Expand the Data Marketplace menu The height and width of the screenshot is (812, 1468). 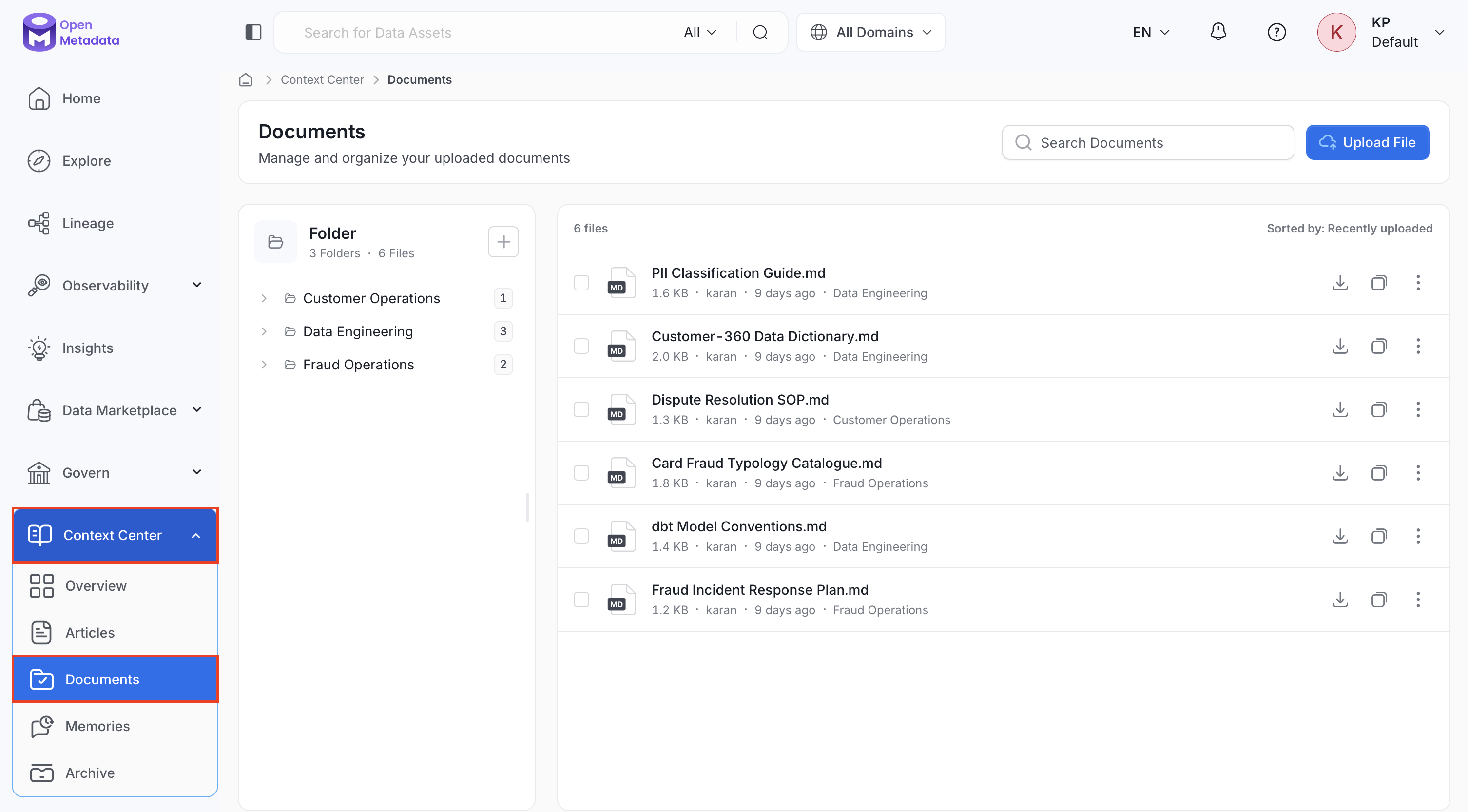click(x=196, y=410)
